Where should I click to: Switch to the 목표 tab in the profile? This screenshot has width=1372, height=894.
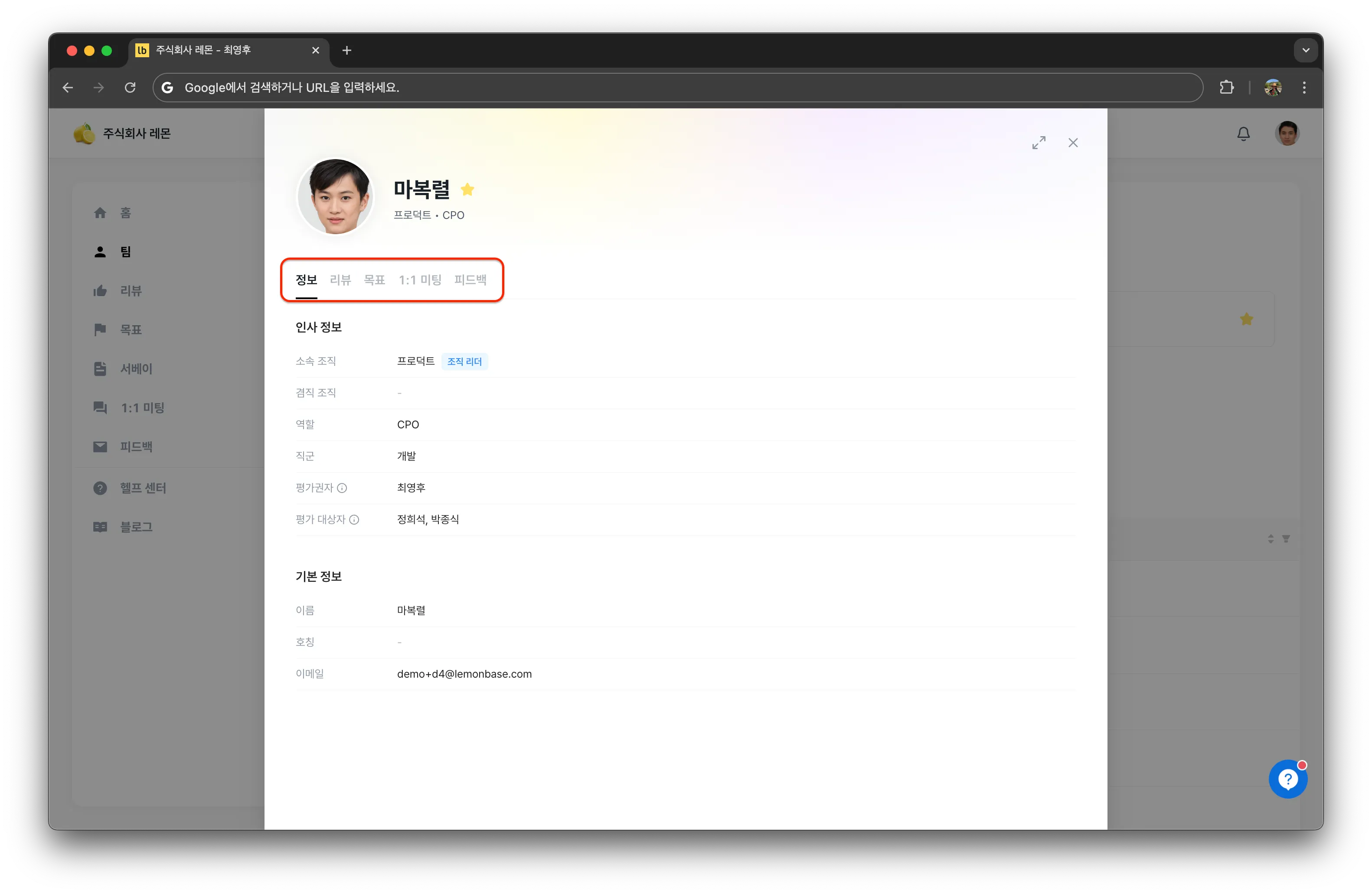click(374, 280)
